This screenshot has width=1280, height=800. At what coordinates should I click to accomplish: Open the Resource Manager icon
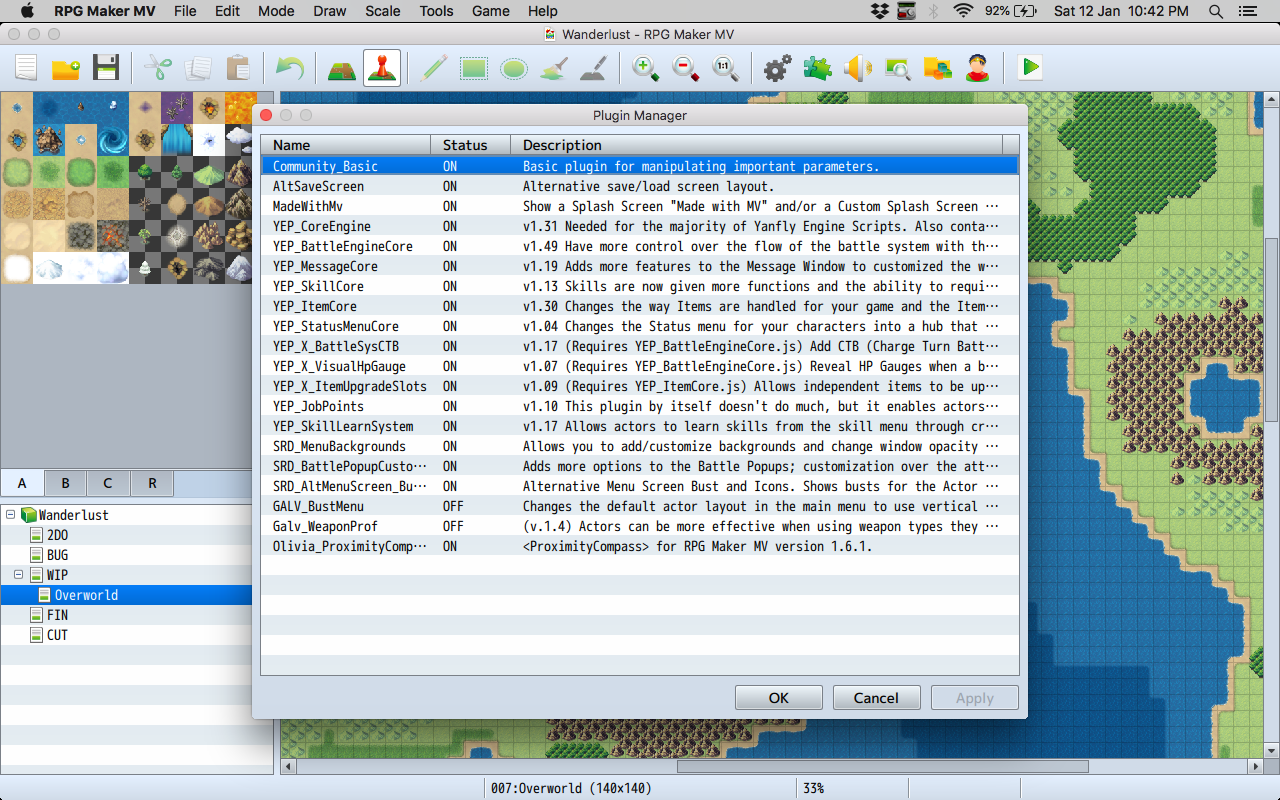click(938, 68)
